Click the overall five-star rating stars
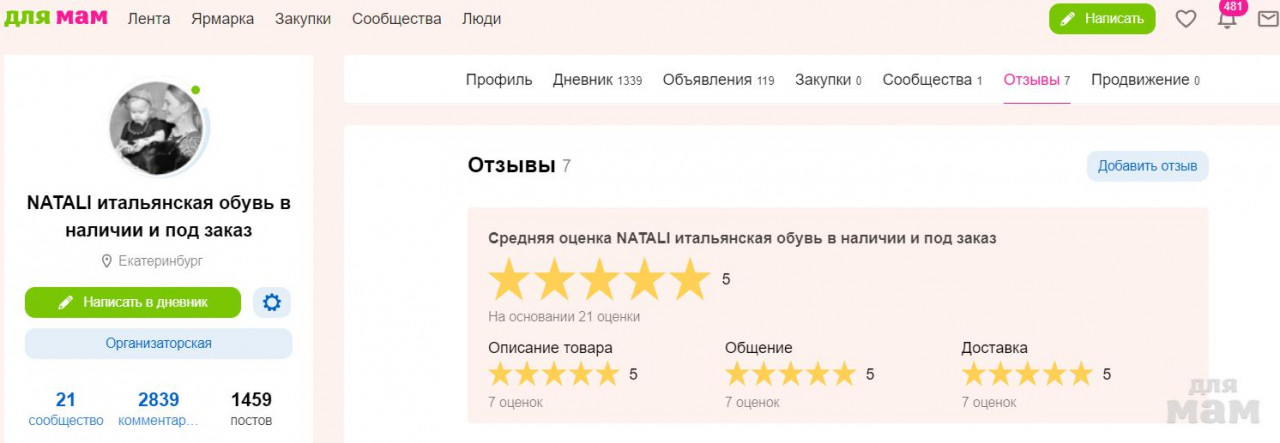Screen dimensions: 1280x443 (599, 279)
